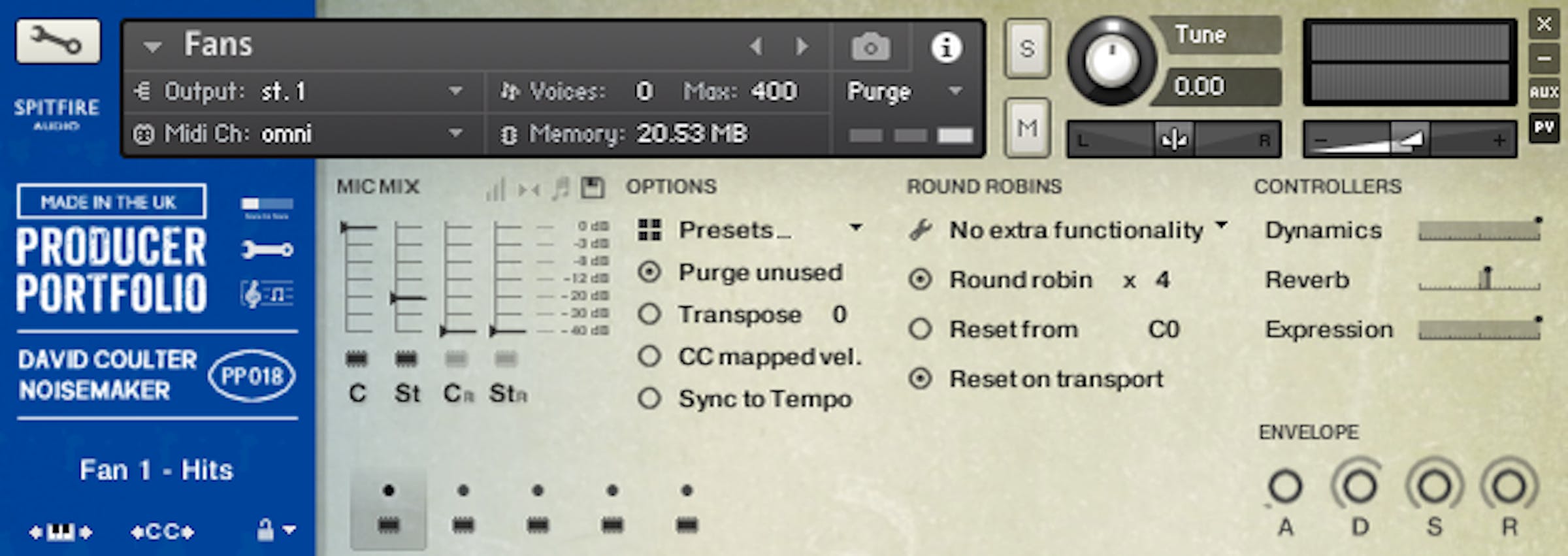
Task: Click the Reset from note C0
Action: (1164, 329)
